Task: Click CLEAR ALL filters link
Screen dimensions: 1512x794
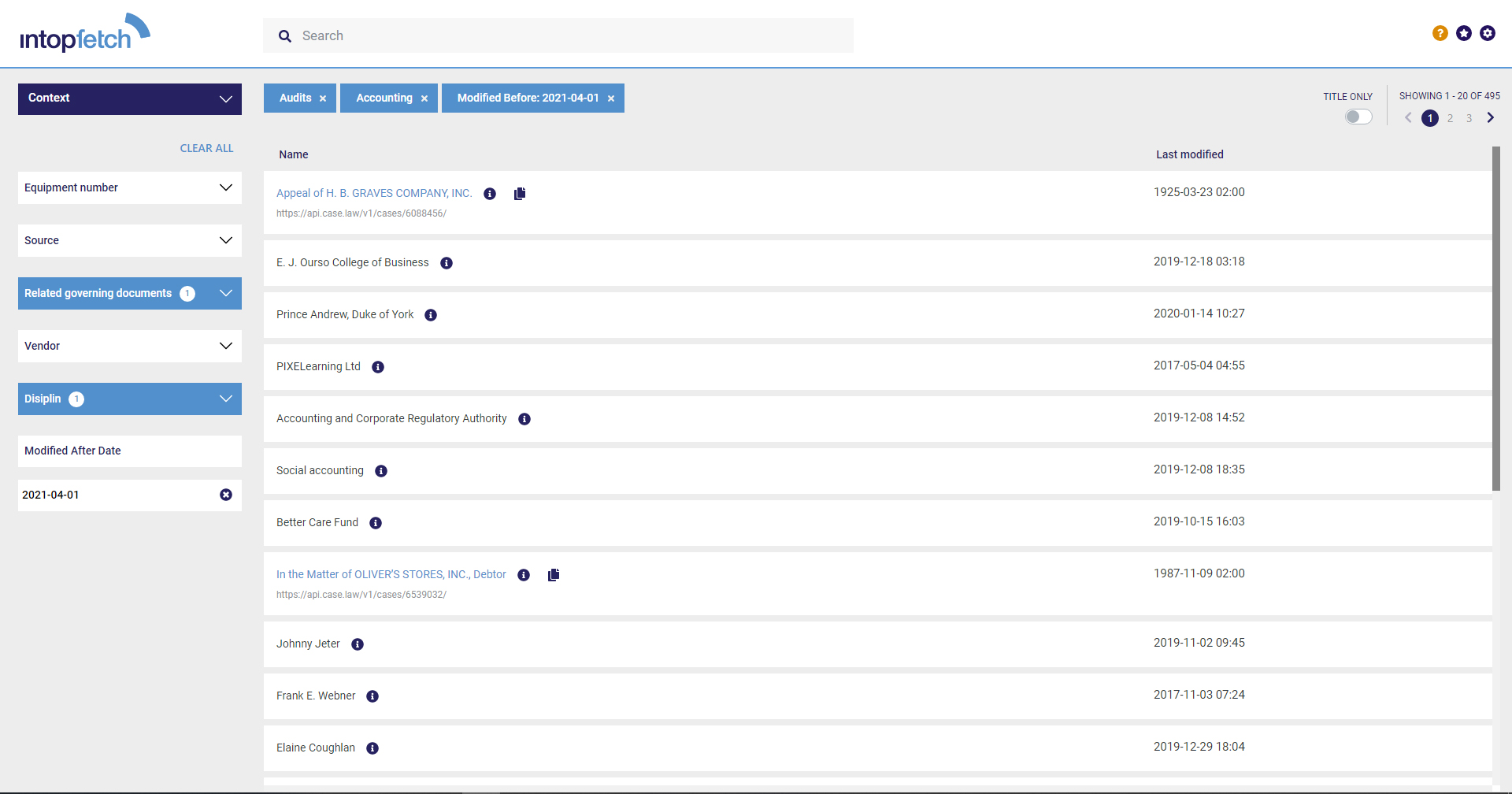Action: click(206, 148)
